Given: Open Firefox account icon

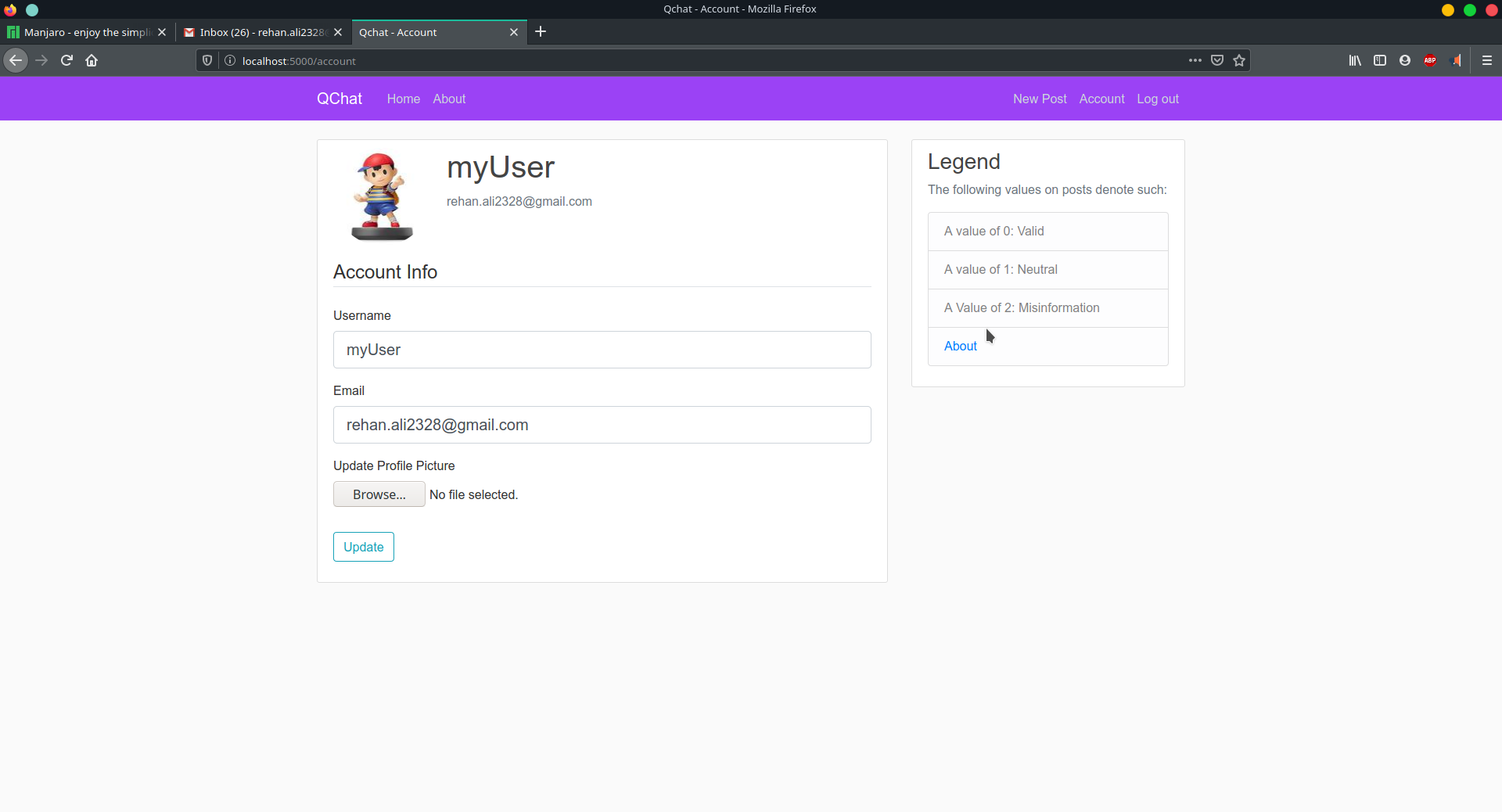Looking at the screenshot, I should pos(1405,60).
